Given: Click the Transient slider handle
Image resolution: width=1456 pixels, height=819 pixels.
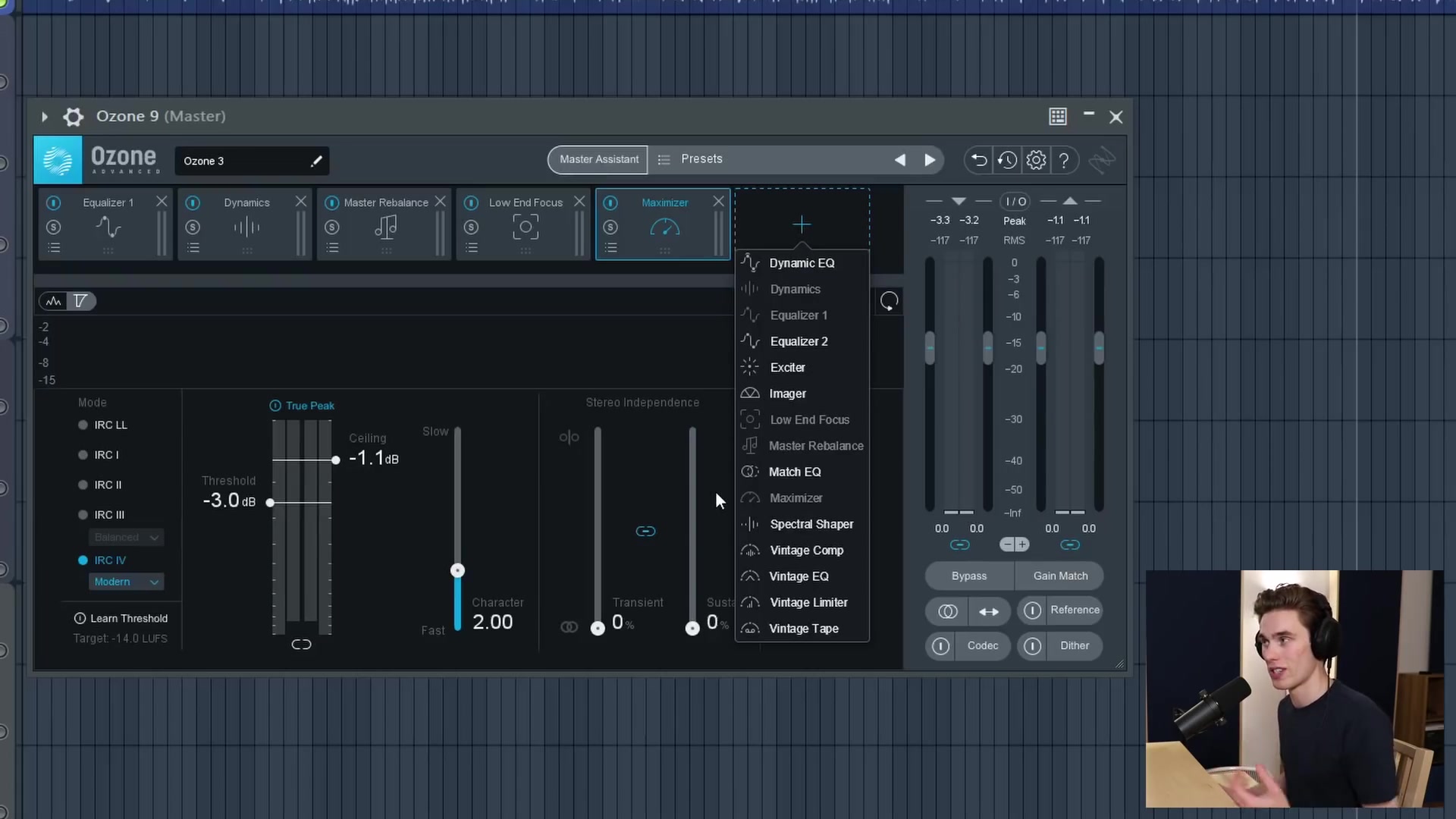Looking at the screenshot, I should coord(598,628).
